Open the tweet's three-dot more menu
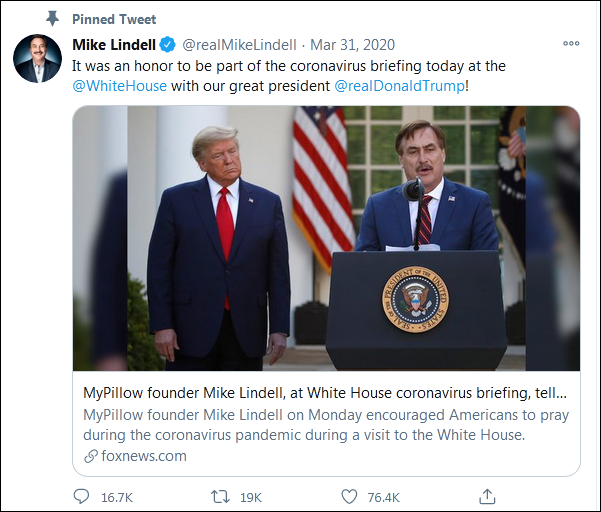Viewport: 601px width, 512px height. pos(571,44)
